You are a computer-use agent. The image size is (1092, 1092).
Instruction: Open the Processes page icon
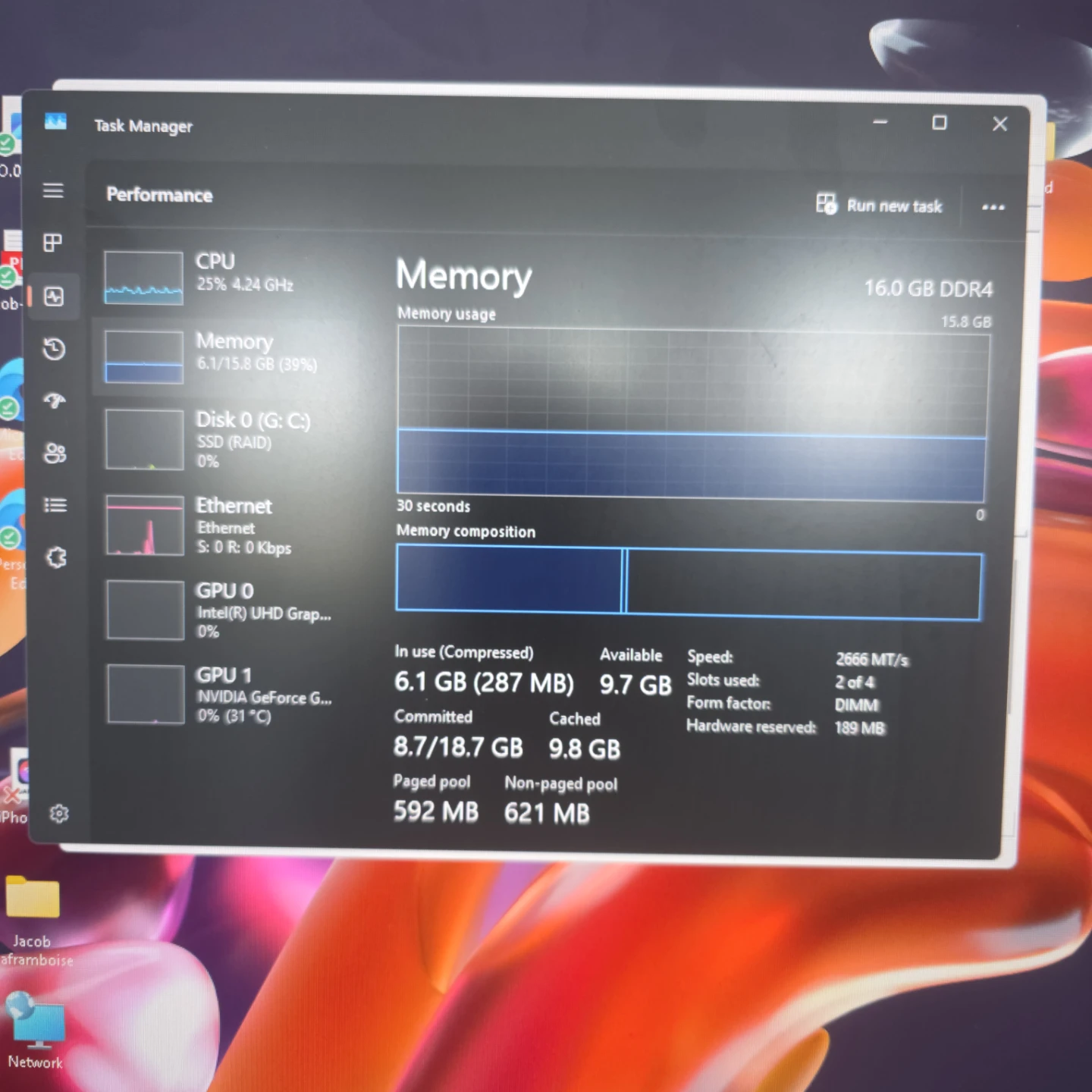click(x=53, y=243)
